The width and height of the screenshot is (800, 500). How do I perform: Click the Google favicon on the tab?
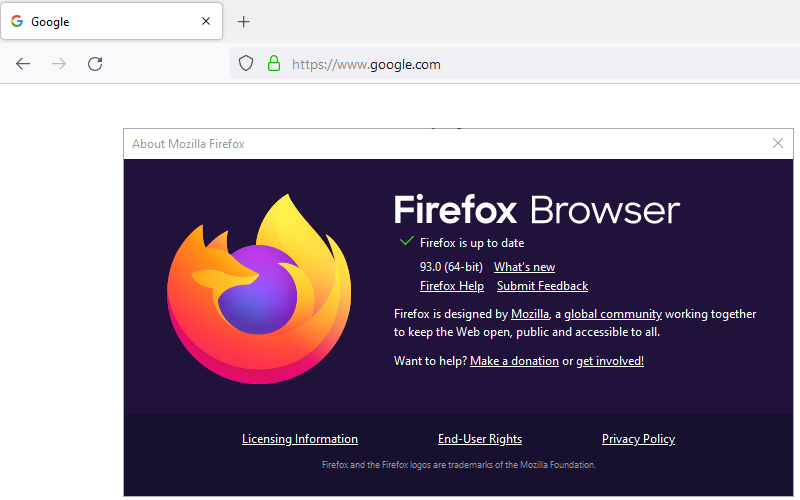(17, 21)
